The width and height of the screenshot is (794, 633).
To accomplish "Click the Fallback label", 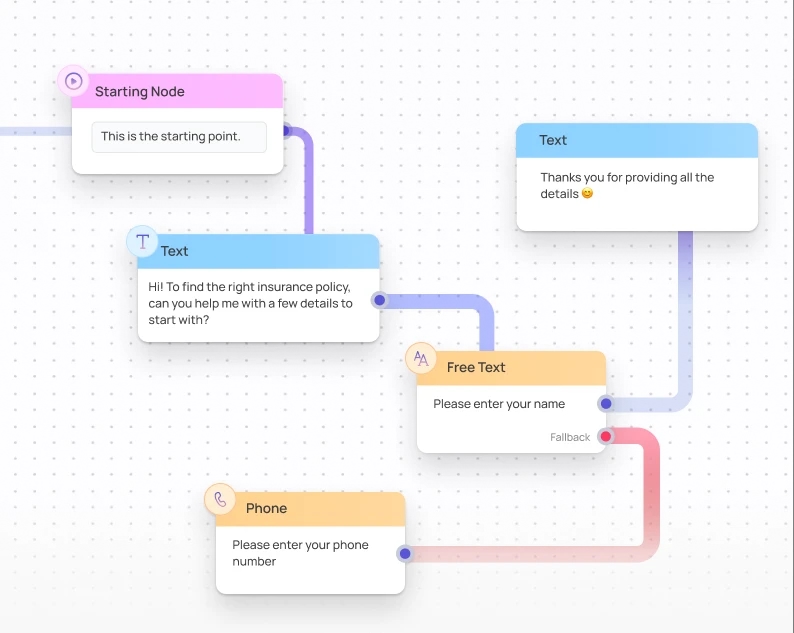I will [570, 437].
